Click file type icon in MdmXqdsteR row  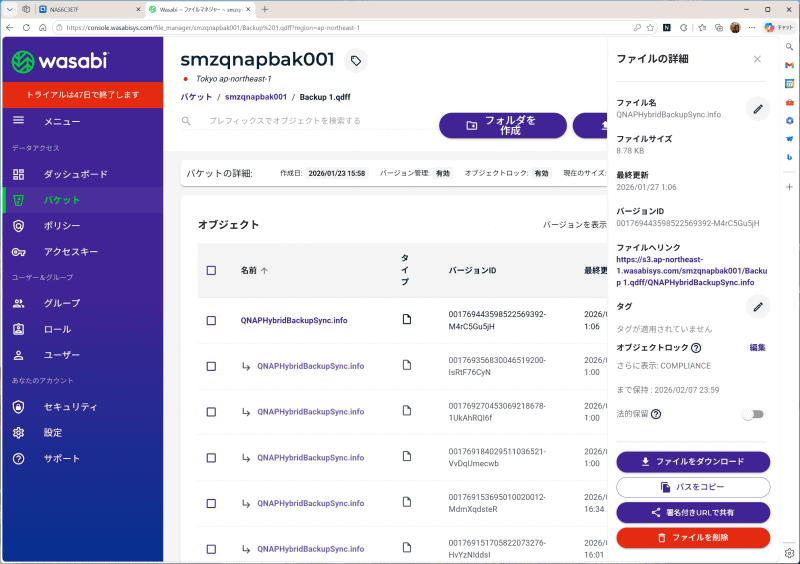pyautogui.click(x=407, y=502)
